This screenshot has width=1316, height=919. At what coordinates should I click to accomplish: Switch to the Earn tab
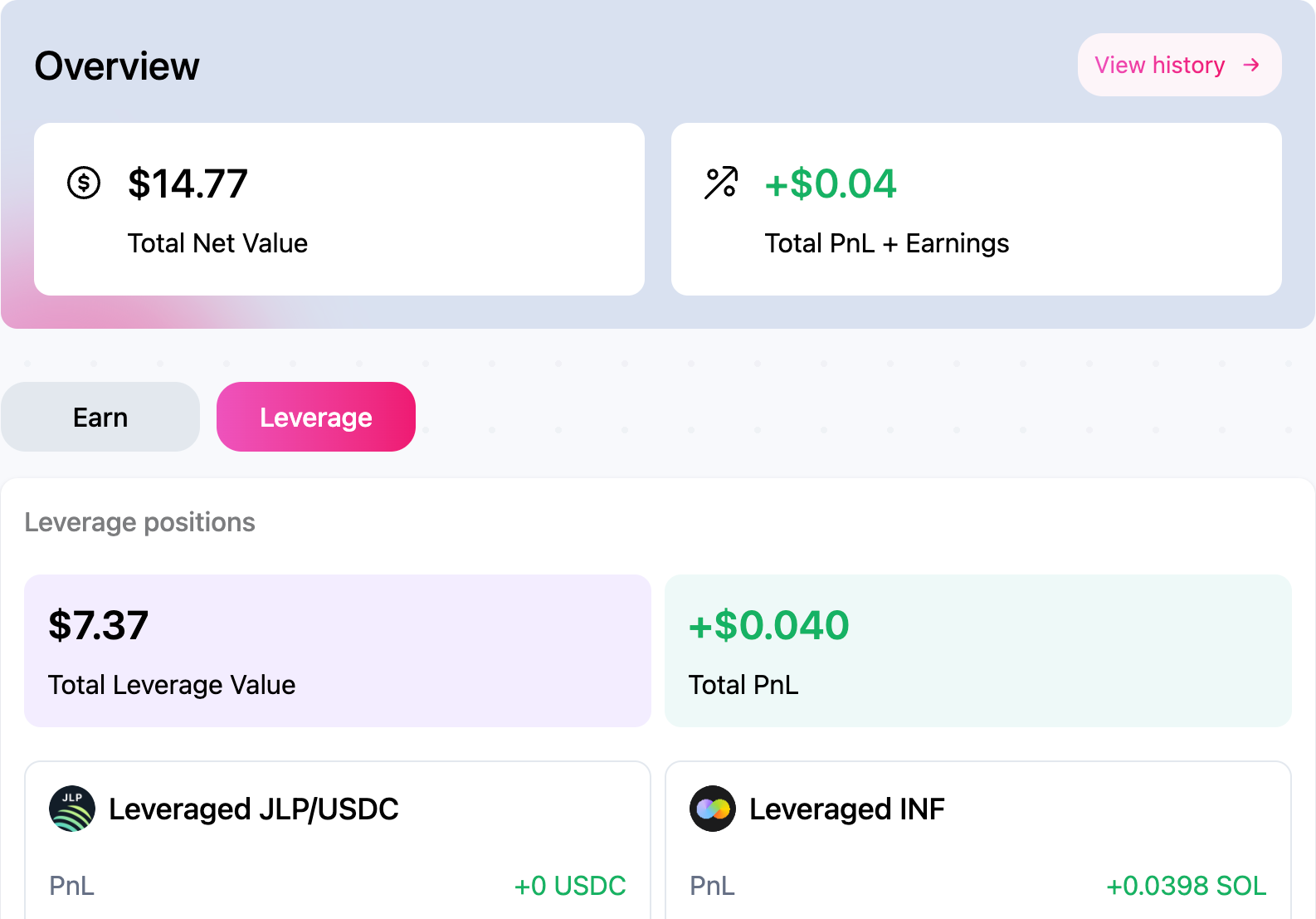(100, 417)
